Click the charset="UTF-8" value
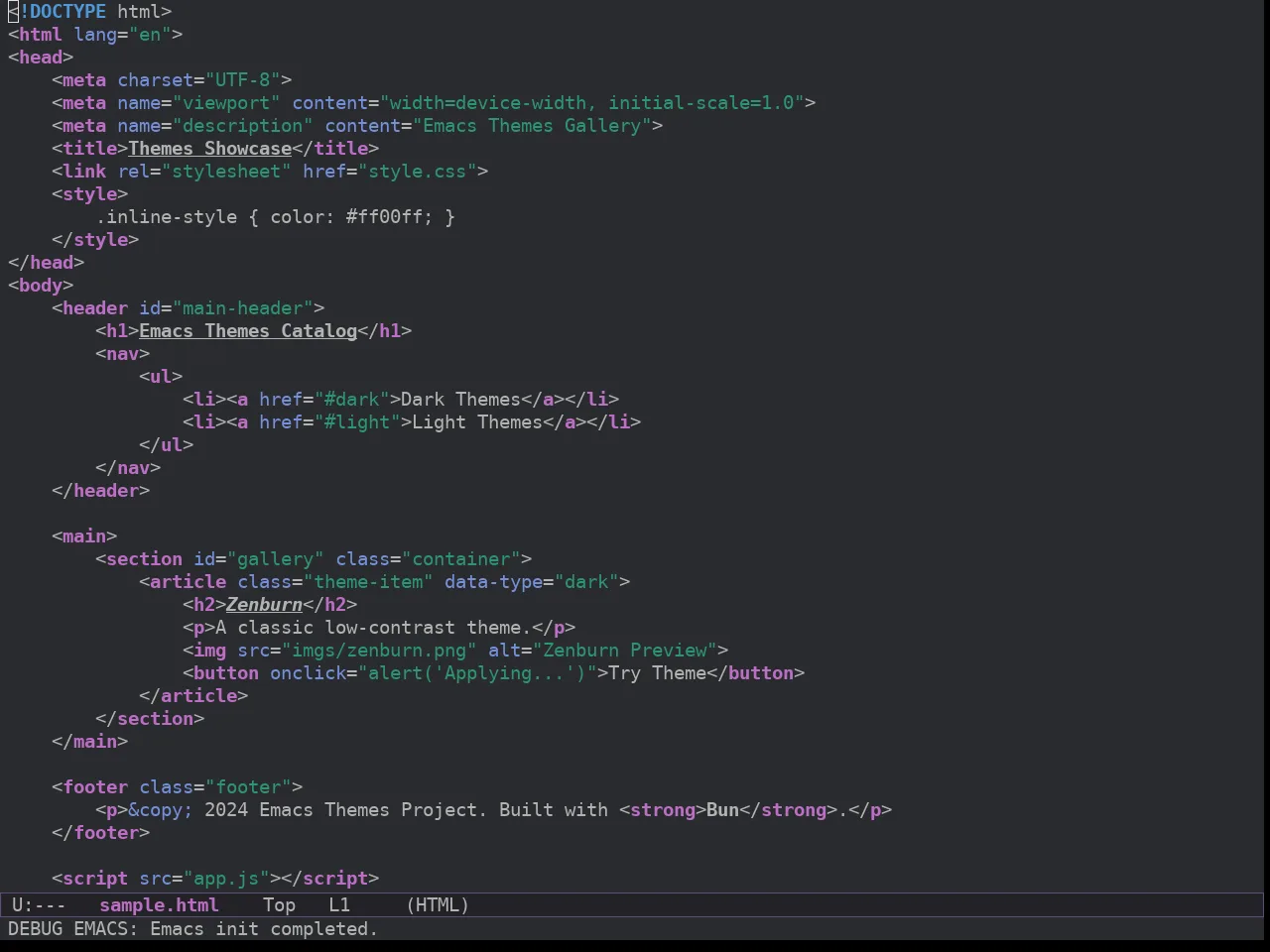This screenshot has width=1270, height=952. coord(243,80)
